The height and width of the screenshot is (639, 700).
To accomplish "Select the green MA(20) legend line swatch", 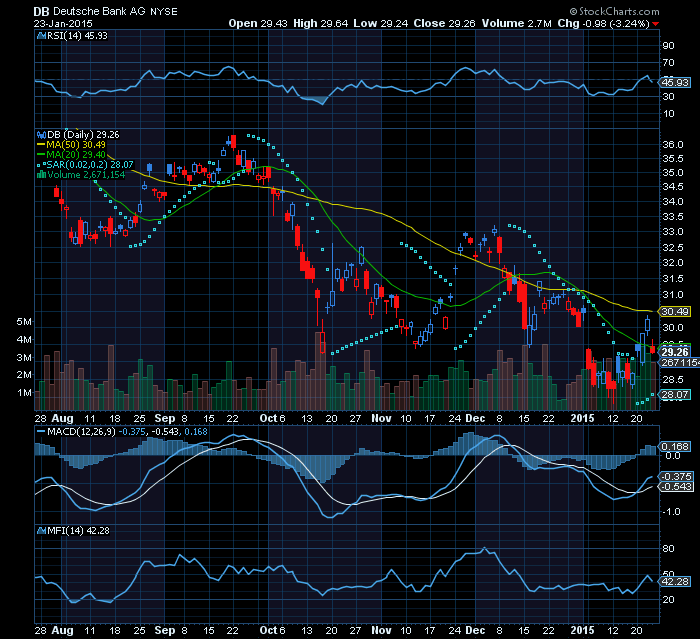I will (x=41, y=155).
